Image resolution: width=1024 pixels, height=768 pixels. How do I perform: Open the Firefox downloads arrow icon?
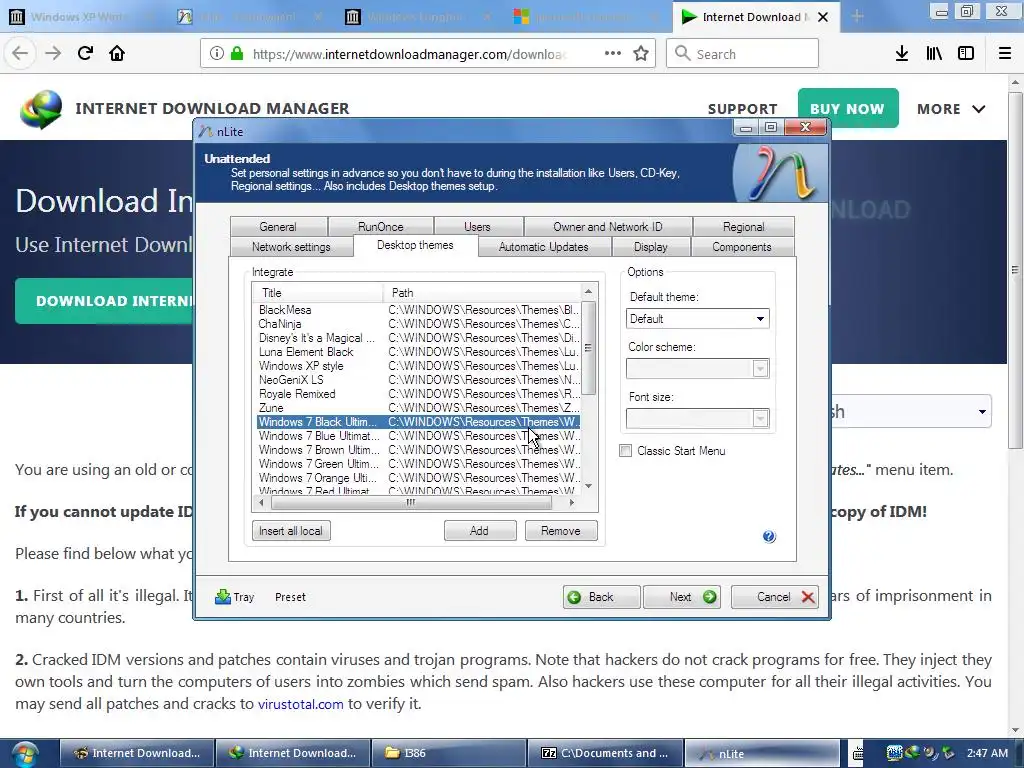coord(902,54)
